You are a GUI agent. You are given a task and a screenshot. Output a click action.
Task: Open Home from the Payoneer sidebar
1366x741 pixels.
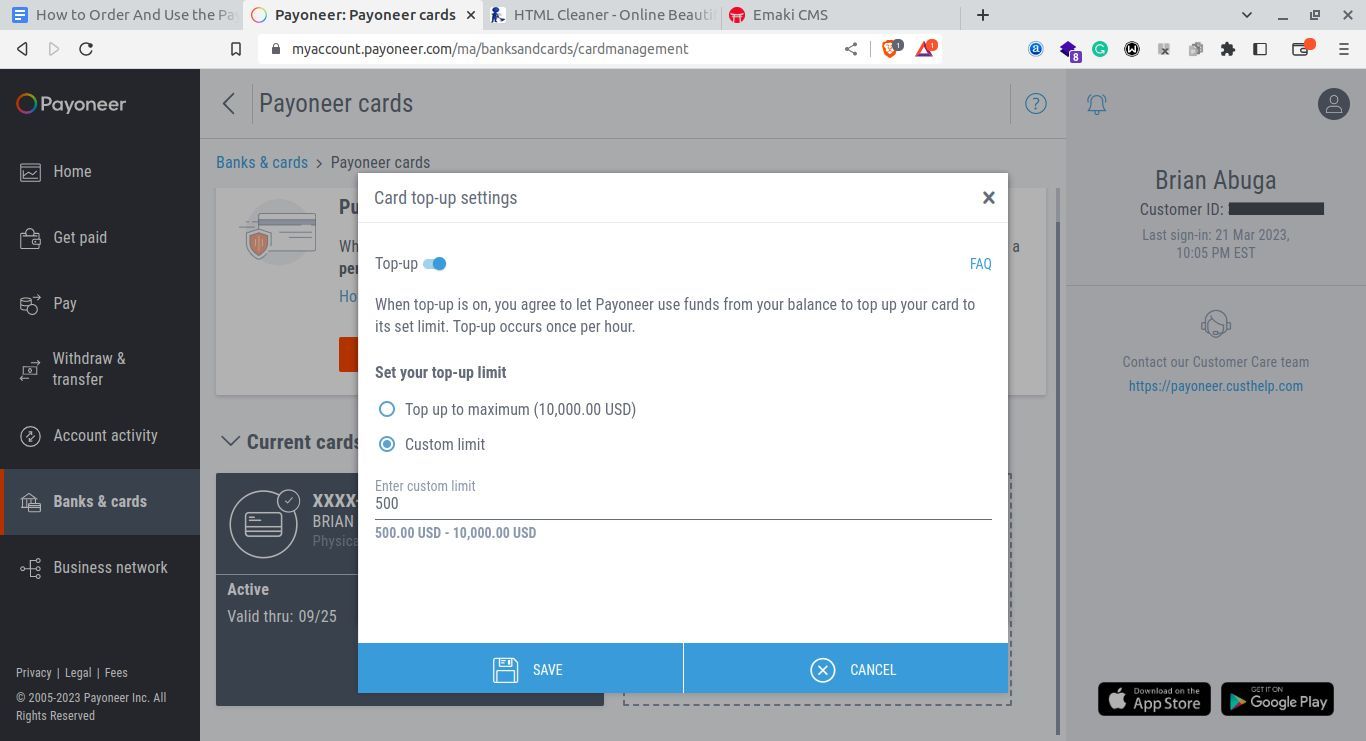tap(72, 171)
